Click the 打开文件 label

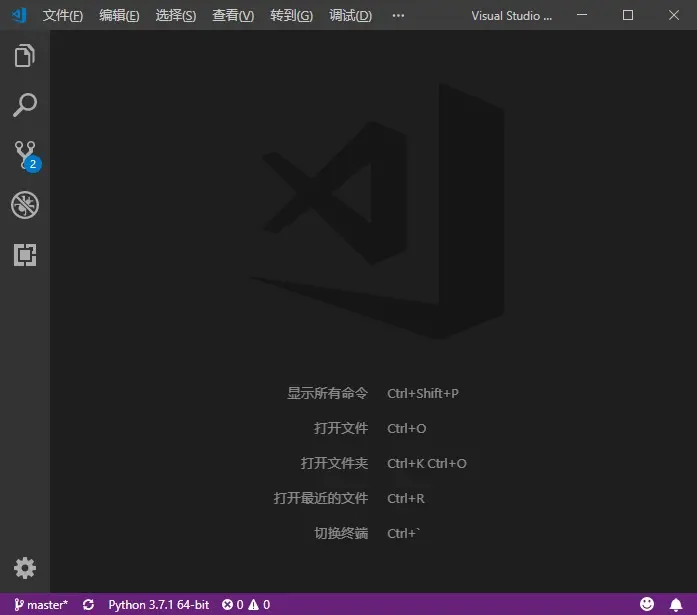point(341,428)
